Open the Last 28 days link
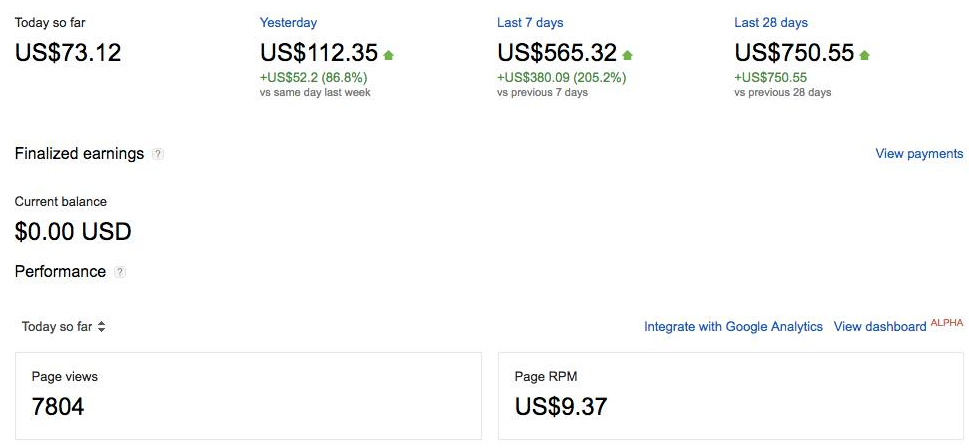Viewport: 969px width, 448px height. point(771,23)
